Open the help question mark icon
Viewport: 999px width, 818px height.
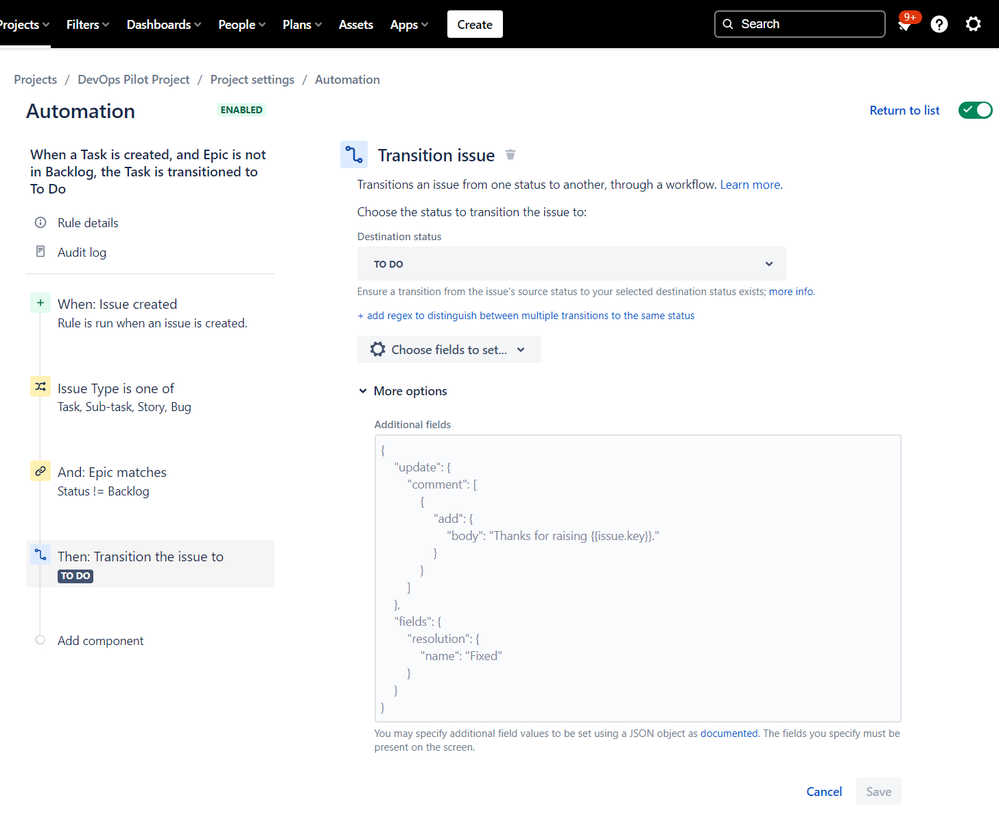pos(939,24)
